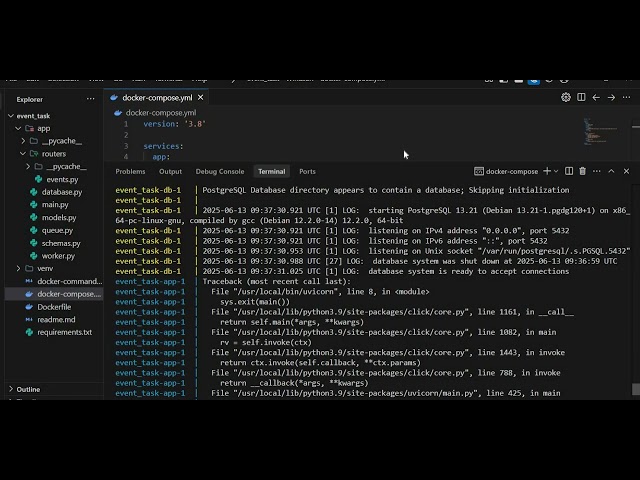Viewport: 640px width, 480px height.
Task: Click uvicorn/main.py line 425 path
Action: pyautogui.click(x=355, y=393)
